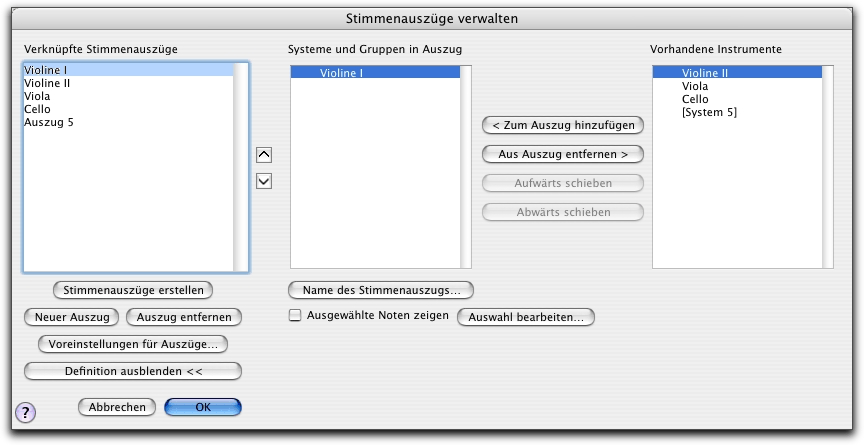Enable Ausgewählte Noten zeigen checkbox
The width and height of the screenshot is (864, 445).
295,316
